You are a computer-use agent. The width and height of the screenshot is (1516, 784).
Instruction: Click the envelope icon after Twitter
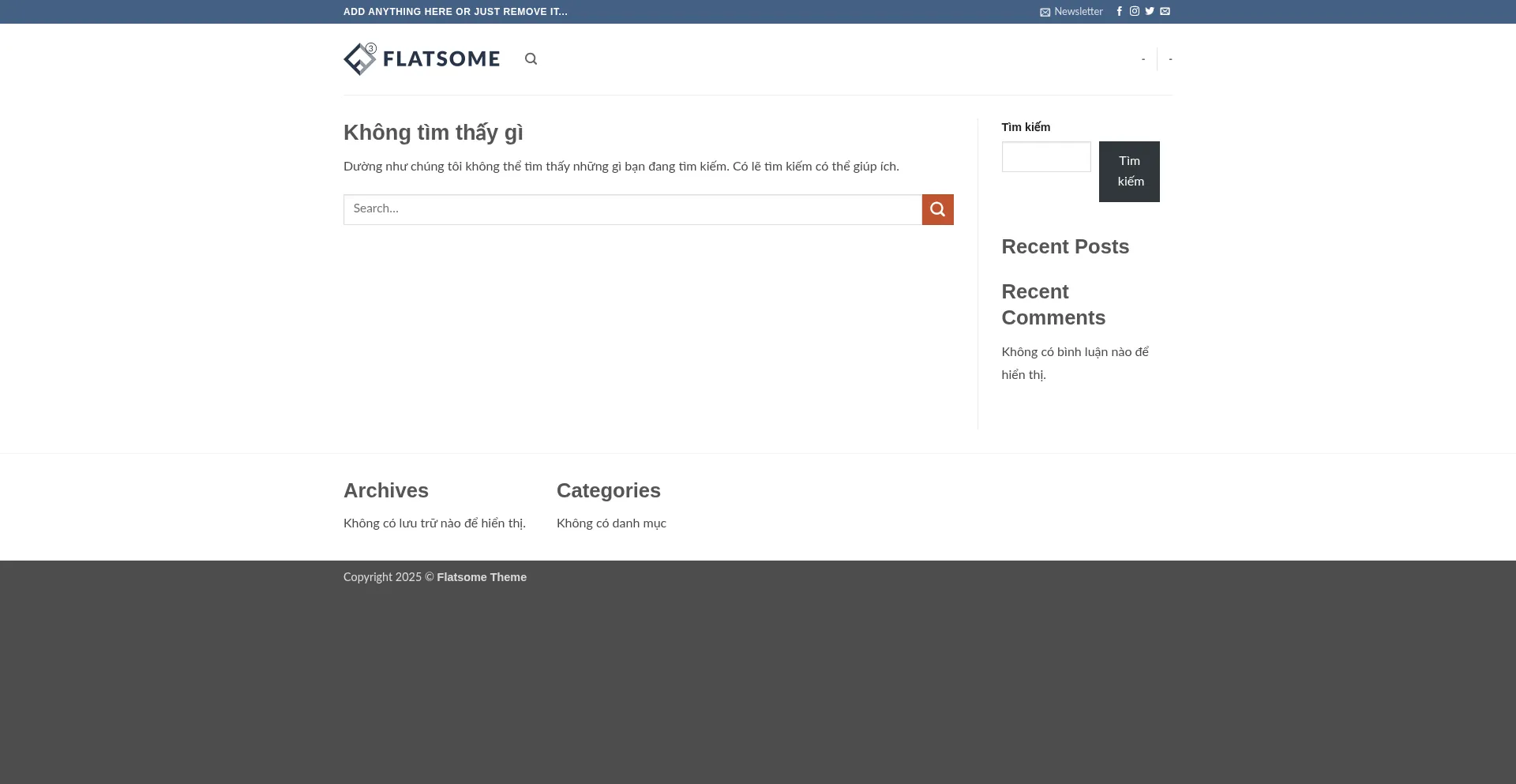[1165, 12]
